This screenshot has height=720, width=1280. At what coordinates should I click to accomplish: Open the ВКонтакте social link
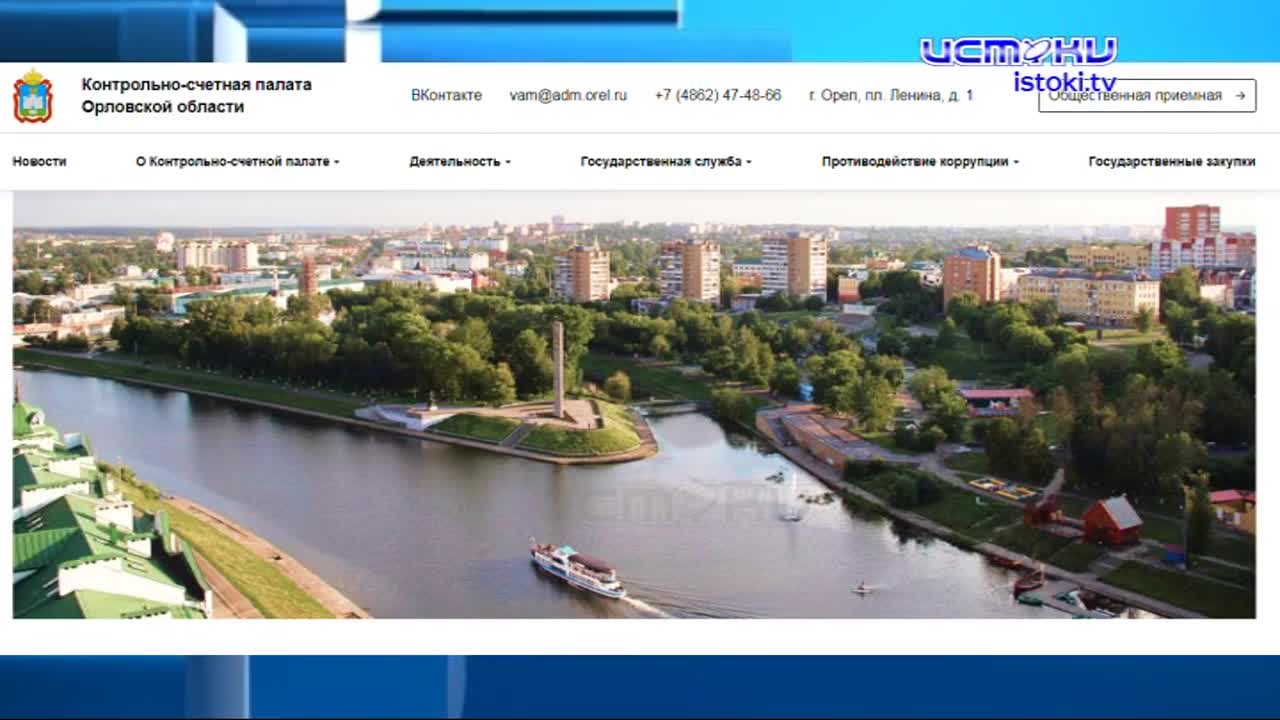446,95
